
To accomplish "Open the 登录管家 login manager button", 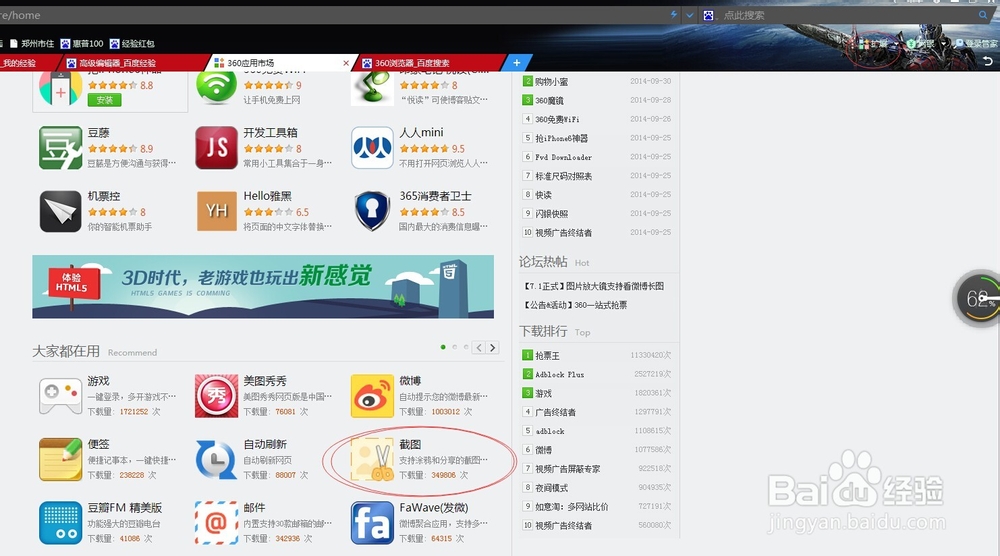I will (x=976, y=43).
